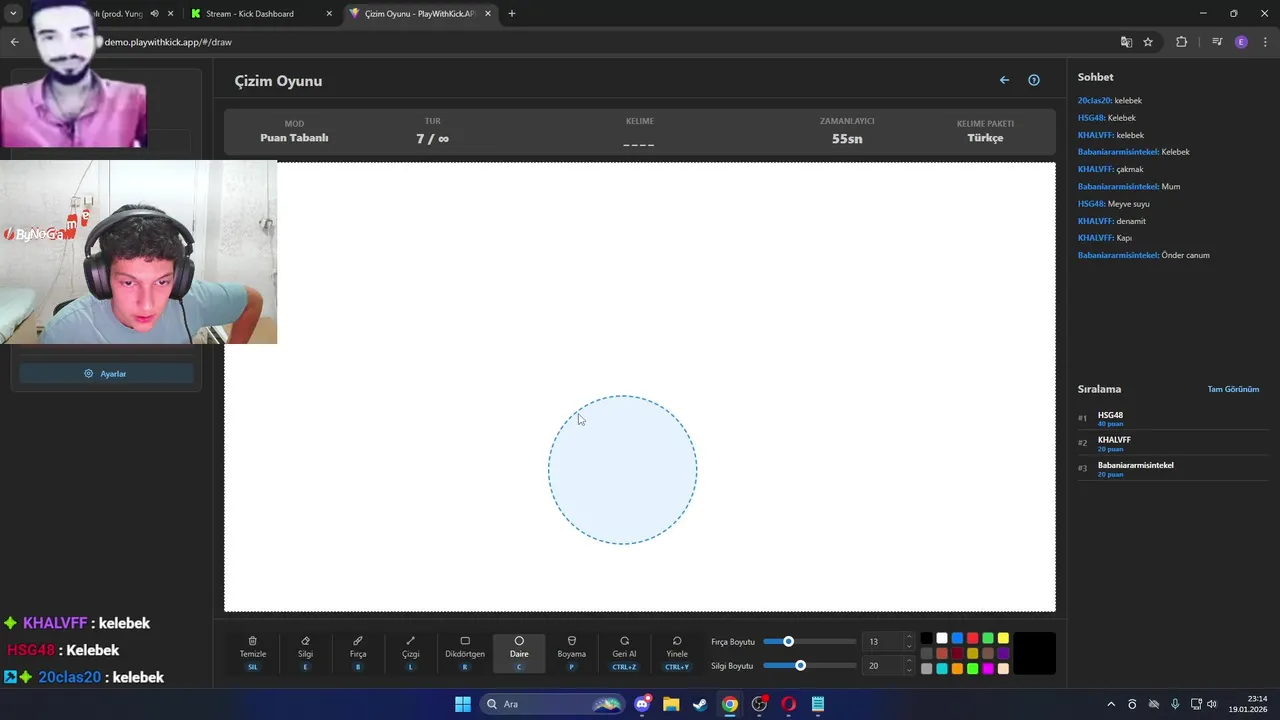Click the taskbar microphone icon

tap(1175, 704)
